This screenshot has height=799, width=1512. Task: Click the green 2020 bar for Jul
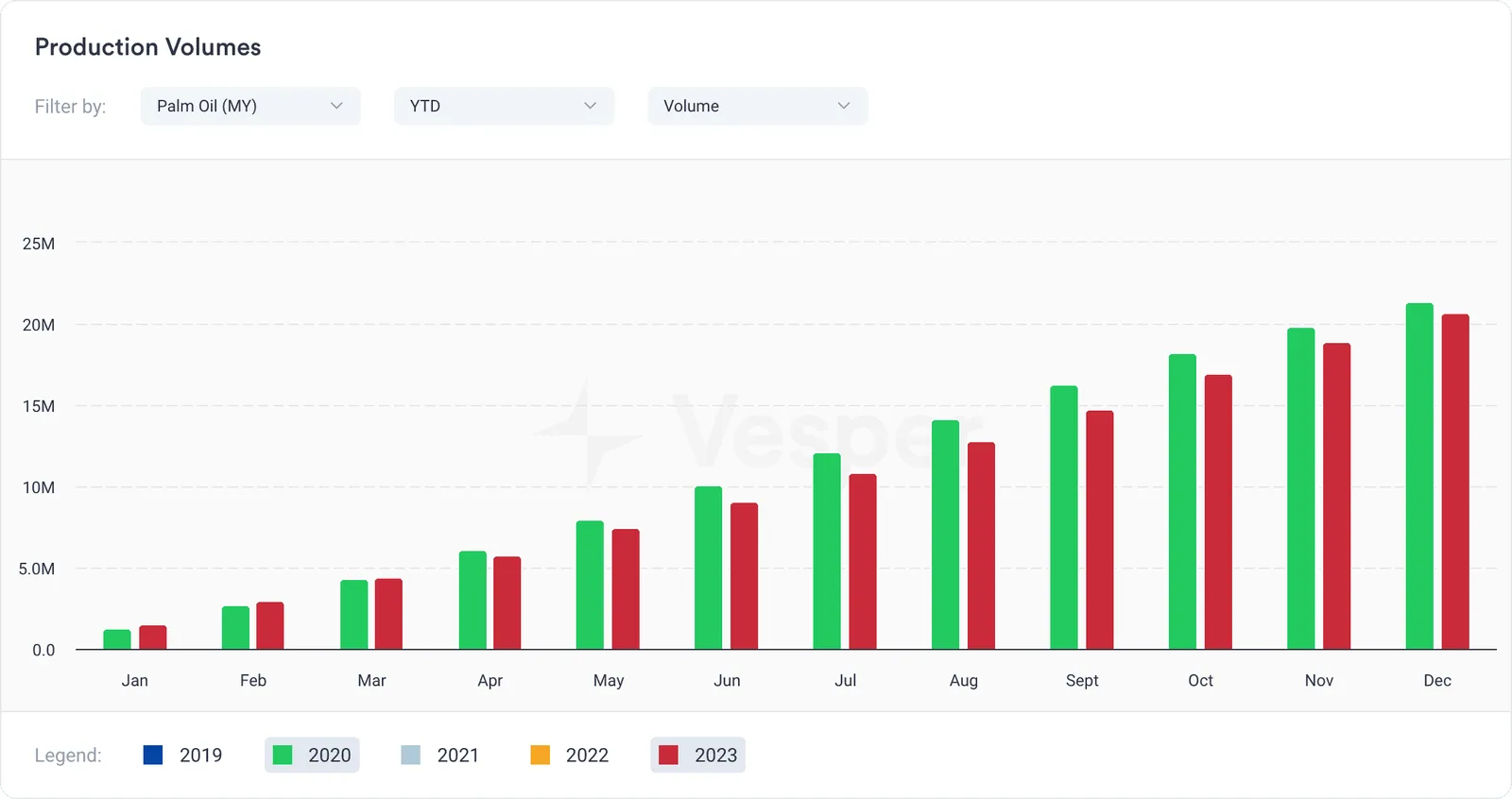click(827, 552)
